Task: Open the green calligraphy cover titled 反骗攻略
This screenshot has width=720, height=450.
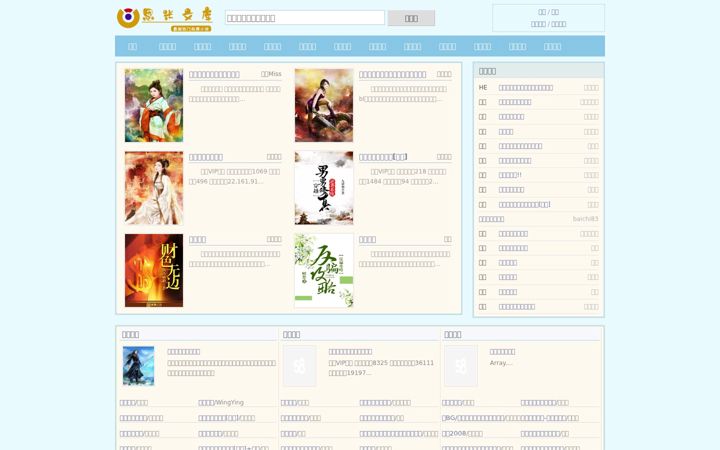Action: (x=324, y=270)
